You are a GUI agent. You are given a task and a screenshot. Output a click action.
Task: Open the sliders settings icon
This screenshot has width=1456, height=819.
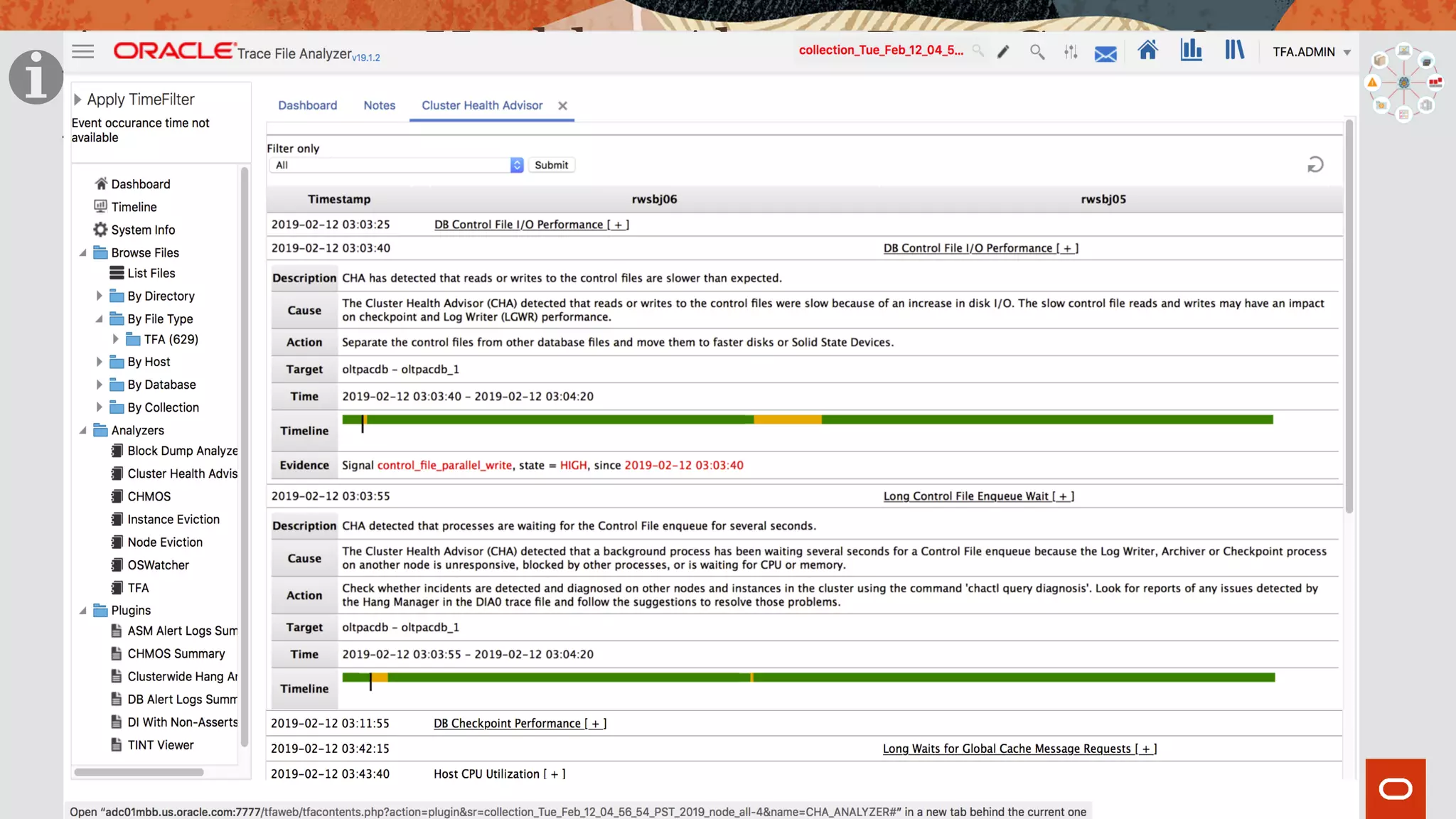pos(1071,52)
